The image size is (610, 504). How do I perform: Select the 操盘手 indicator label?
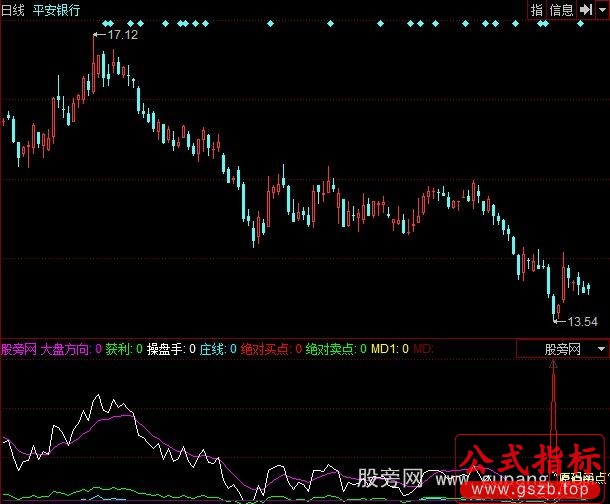click(165, 349)
